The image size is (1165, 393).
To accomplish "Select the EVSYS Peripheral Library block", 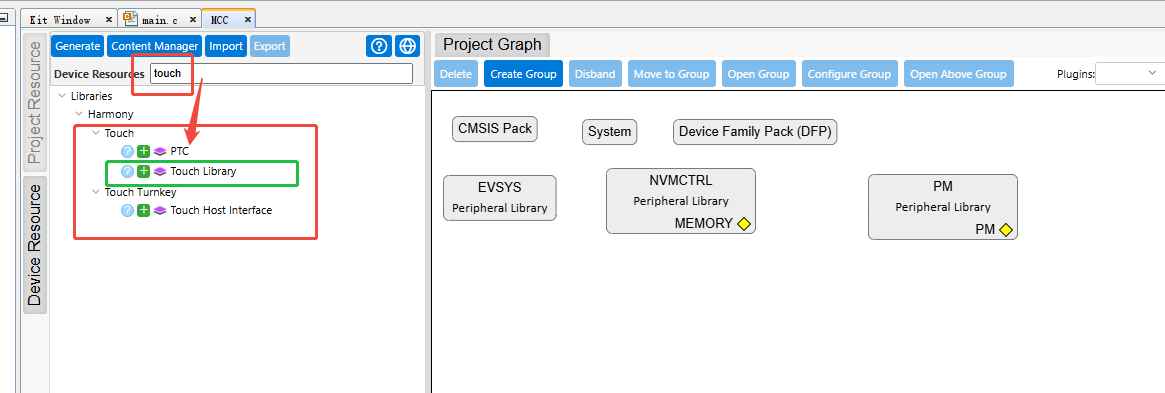I will (x=500, y=198).
